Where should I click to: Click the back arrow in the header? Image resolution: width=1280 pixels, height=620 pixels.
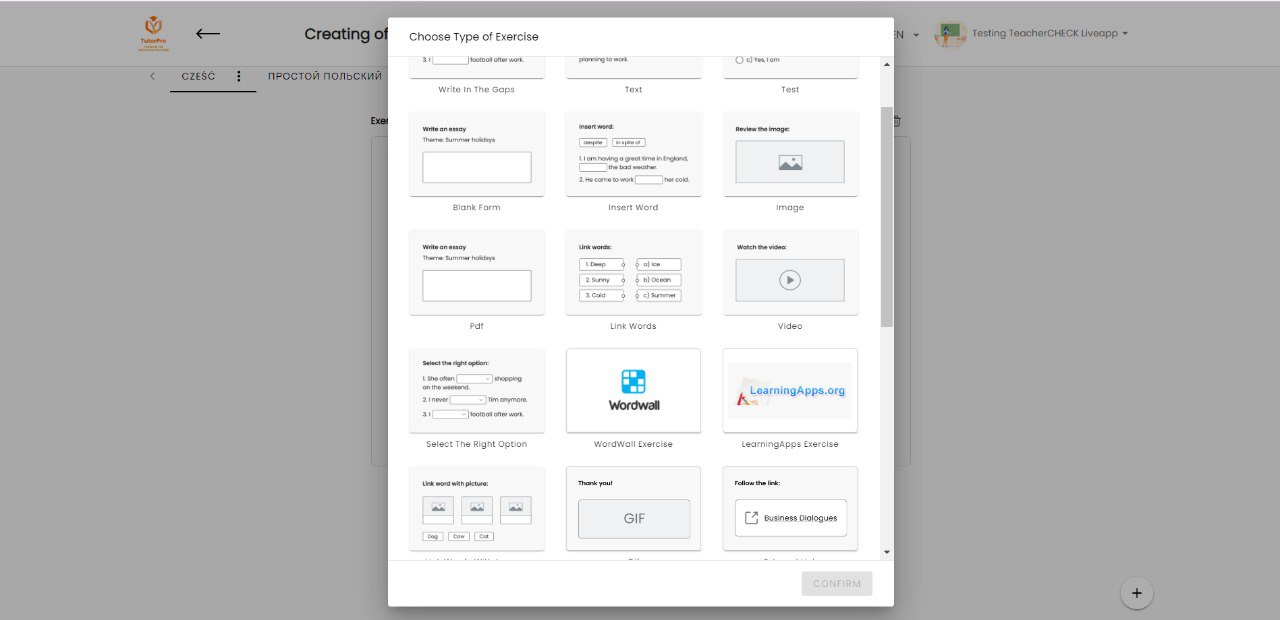(208, 34)
